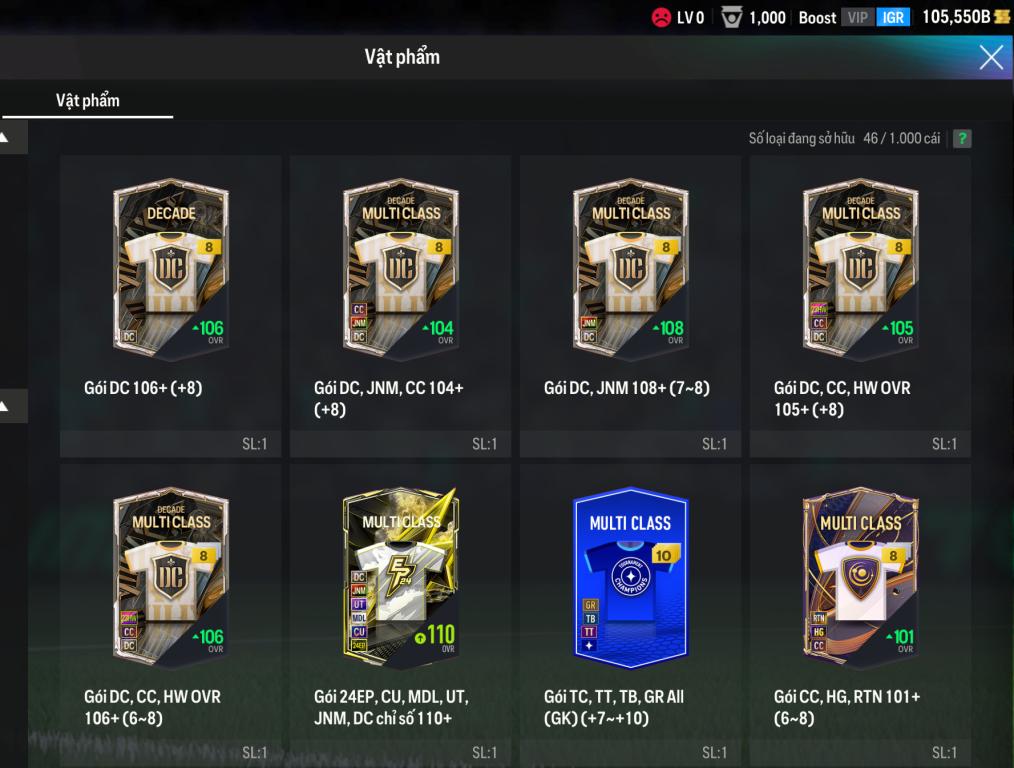The image size is (1014, 768).
Task: Switch to the Vật phẩm tab
Action: 87,100
